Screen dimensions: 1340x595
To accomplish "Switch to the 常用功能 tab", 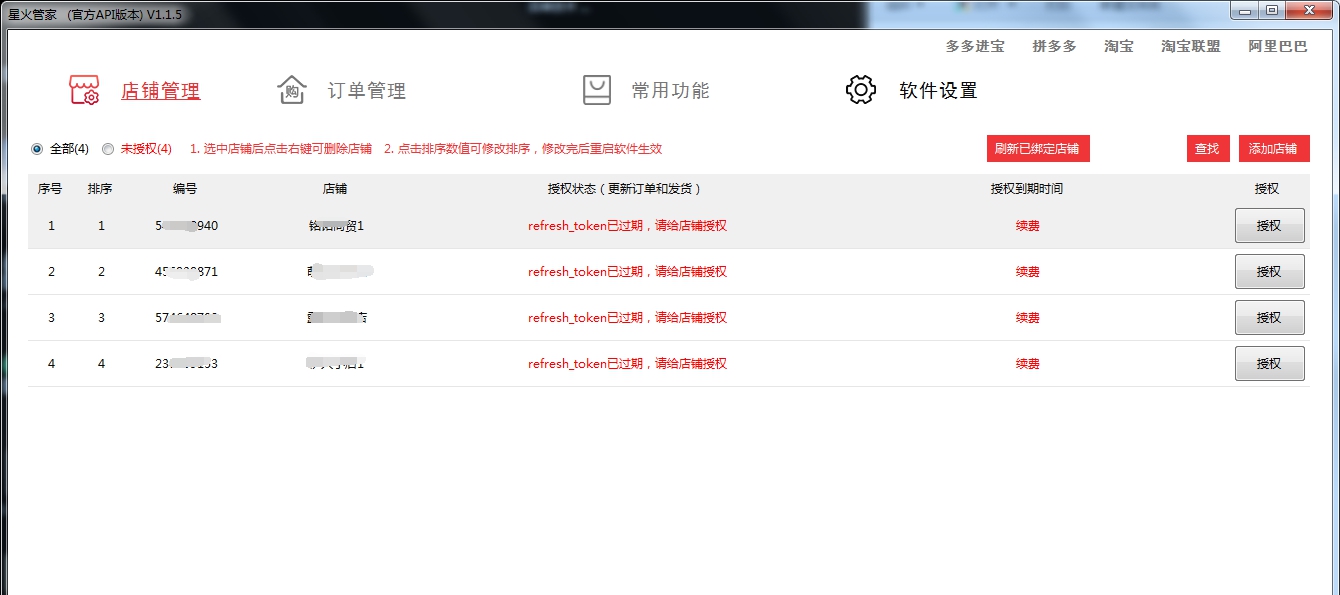I will [x=670, y=91].
